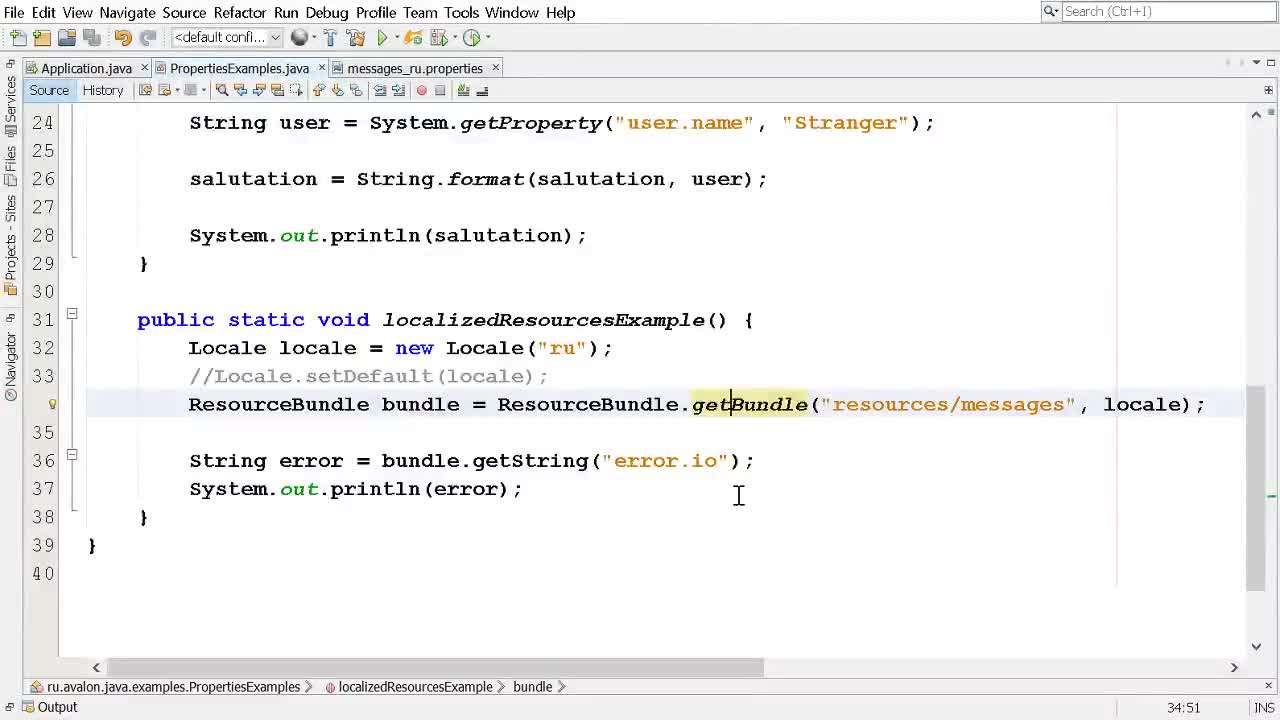Open Profile Project dropdown arrow

click(x=487, y=38)
